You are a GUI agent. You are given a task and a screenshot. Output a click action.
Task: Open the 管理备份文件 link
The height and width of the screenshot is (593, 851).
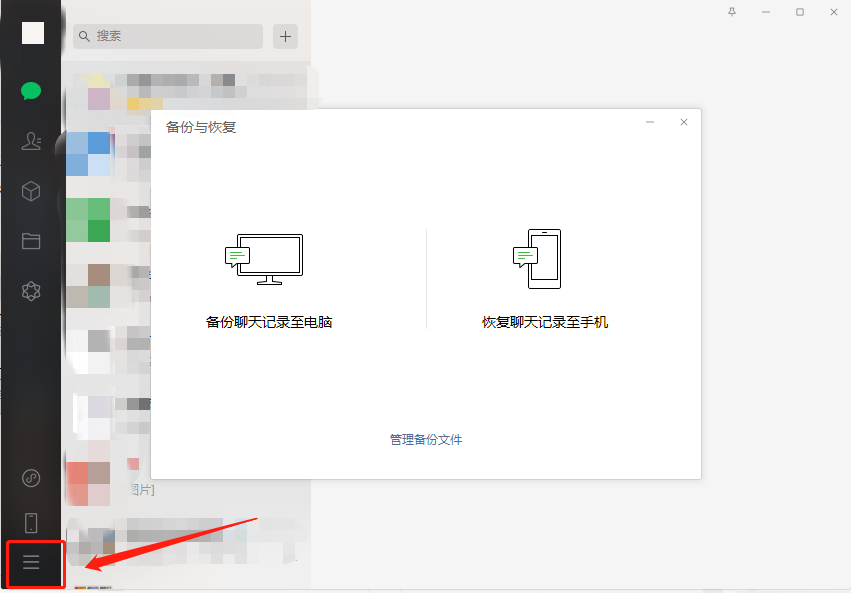click(x=426, y=439)
